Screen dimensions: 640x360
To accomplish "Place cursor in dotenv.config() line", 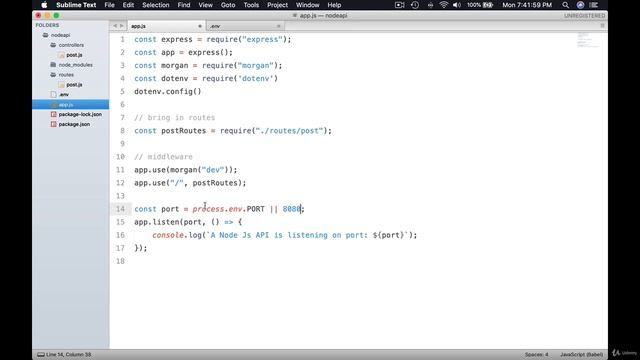I will click(x=168, y=91).
